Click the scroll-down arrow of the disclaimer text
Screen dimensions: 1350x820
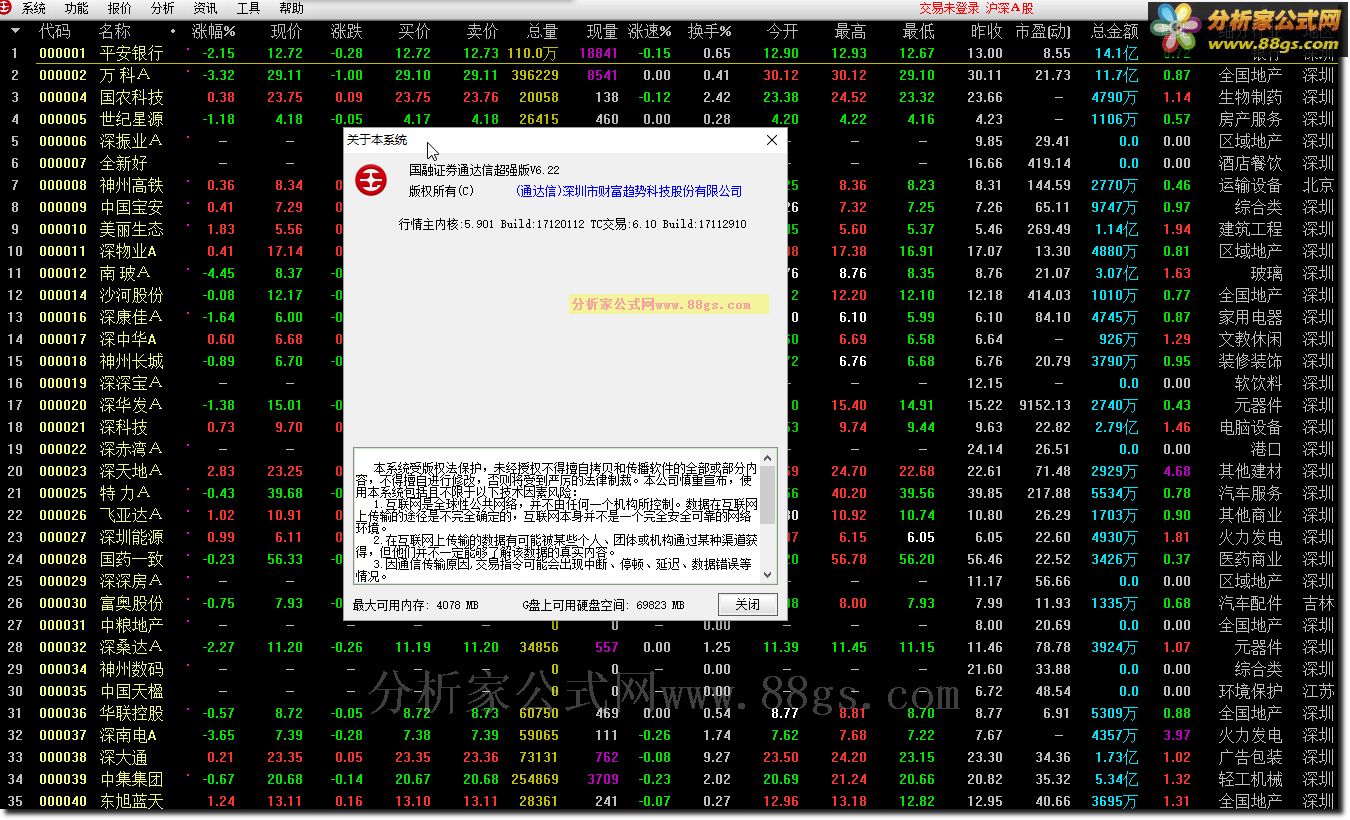[x=768, y=576]
